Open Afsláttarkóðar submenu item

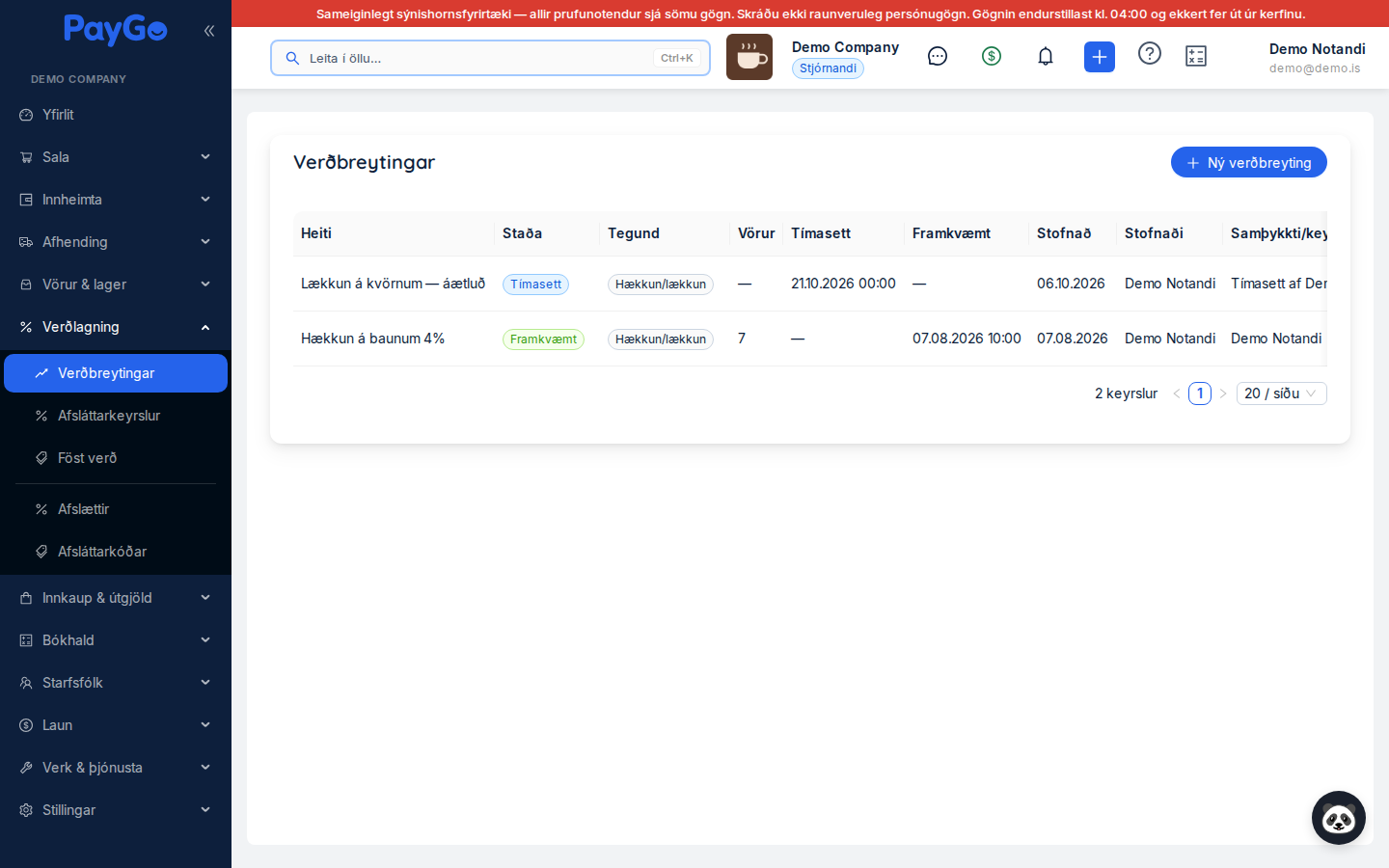point(116,552)
